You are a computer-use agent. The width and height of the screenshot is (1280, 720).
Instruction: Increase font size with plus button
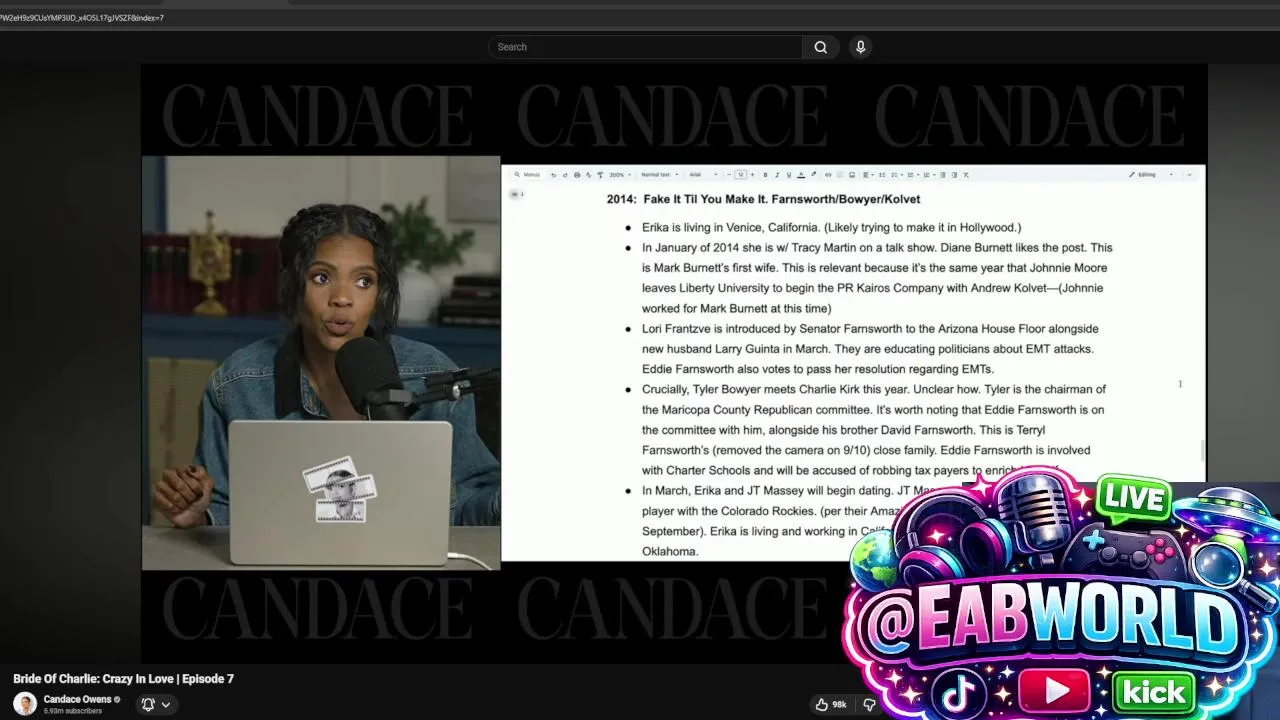point(752,175)
